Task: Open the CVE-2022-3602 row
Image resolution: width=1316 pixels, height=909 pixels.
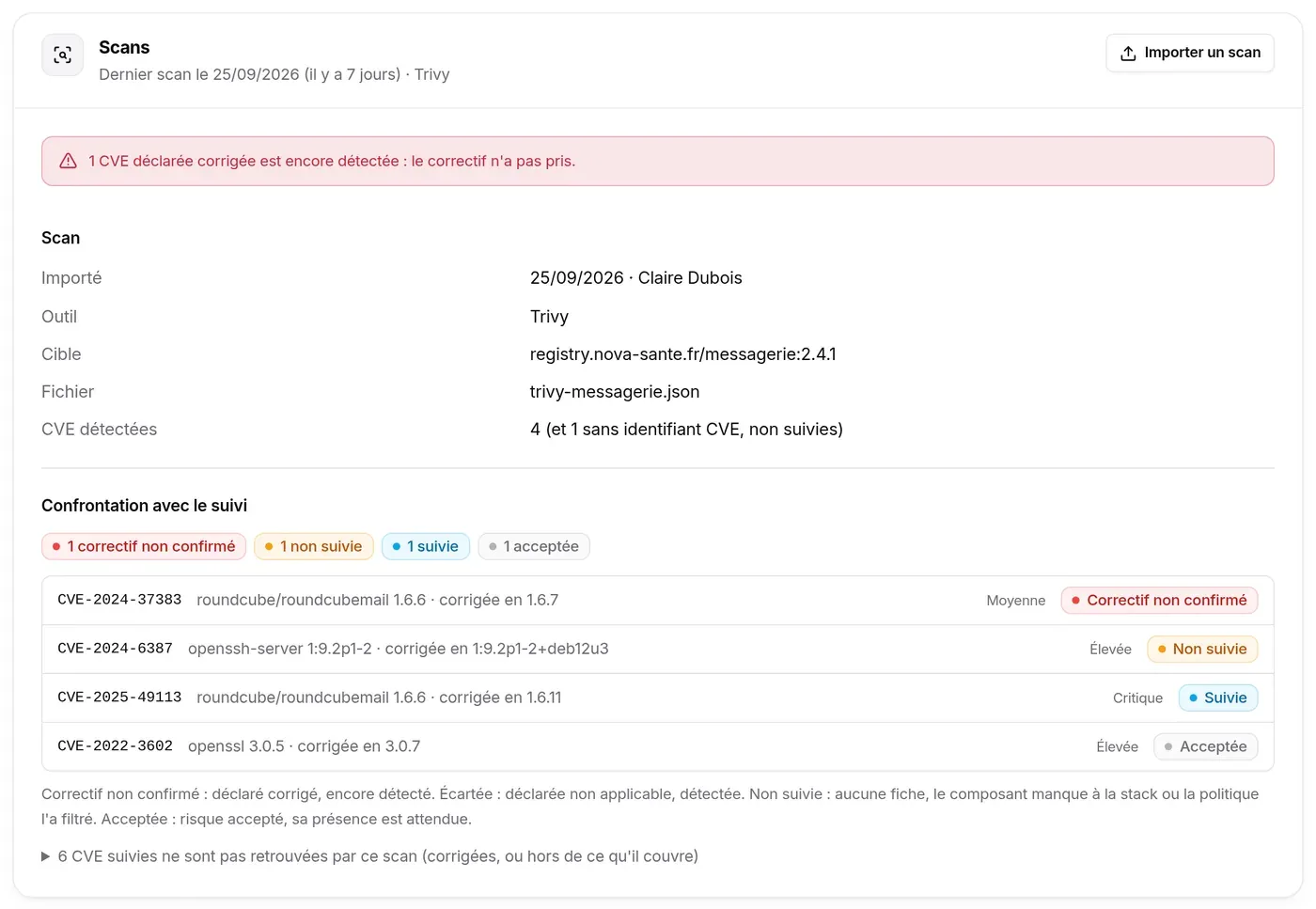Action: [x=658, y=746]
